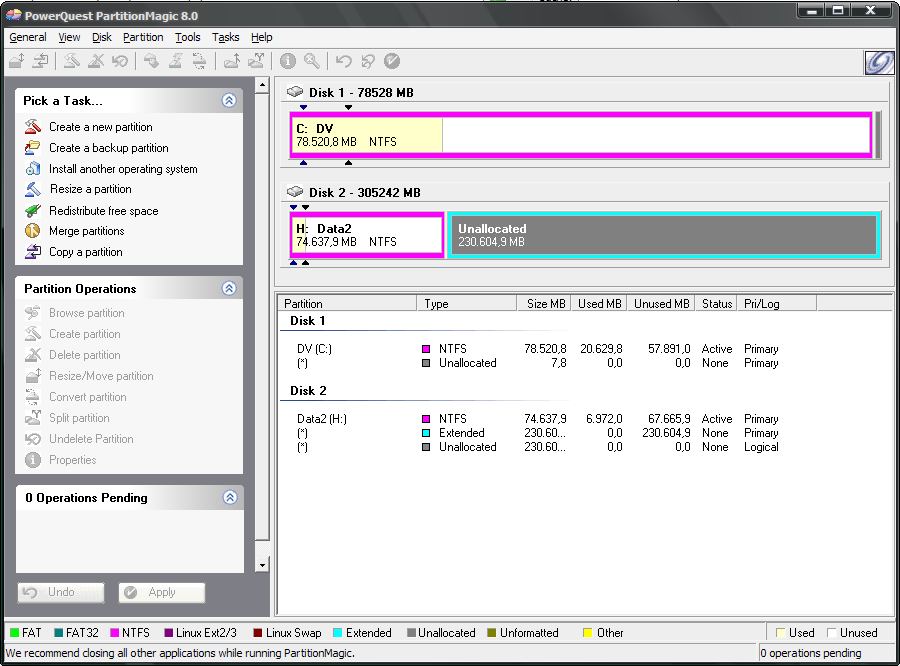Click the Status column header
Viewport: 900px width, 666px height.
tap(716, 303)
